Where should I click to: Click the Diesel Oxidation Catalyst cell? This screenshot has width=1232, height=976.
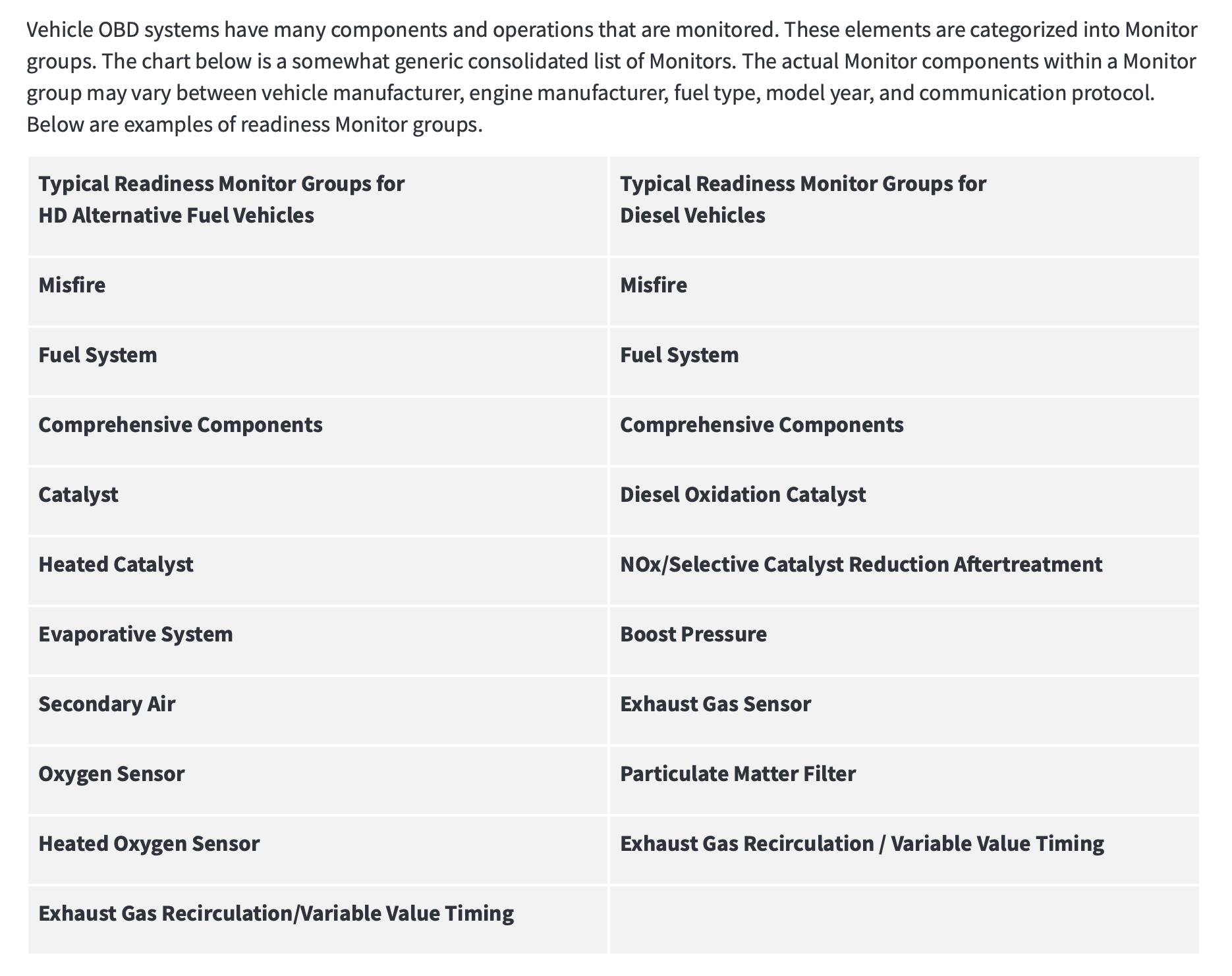click(742, 495)
